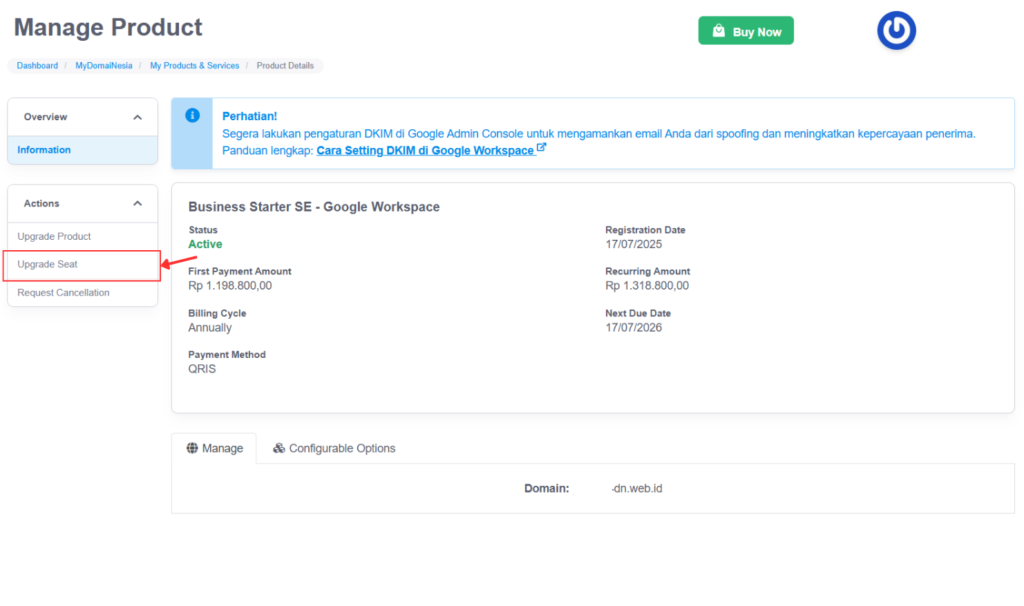Navigate to Dashboard via breadcrumb
Viewport: 1024px width, 606px height.
37,64
